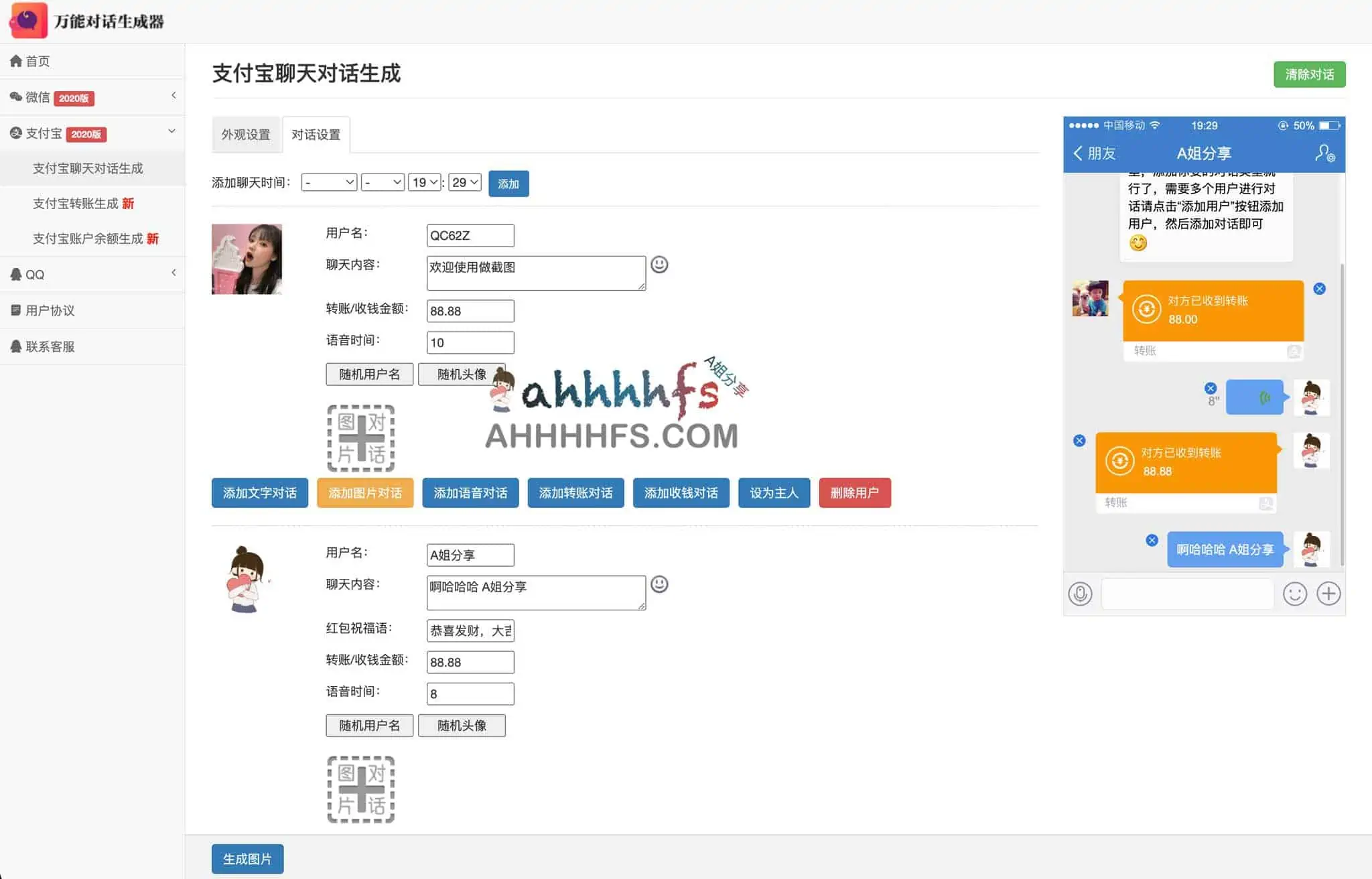Delete the 啊哈哈哈 A姐分享 message bubble

pyautogui.click(x=1152, y=540)
